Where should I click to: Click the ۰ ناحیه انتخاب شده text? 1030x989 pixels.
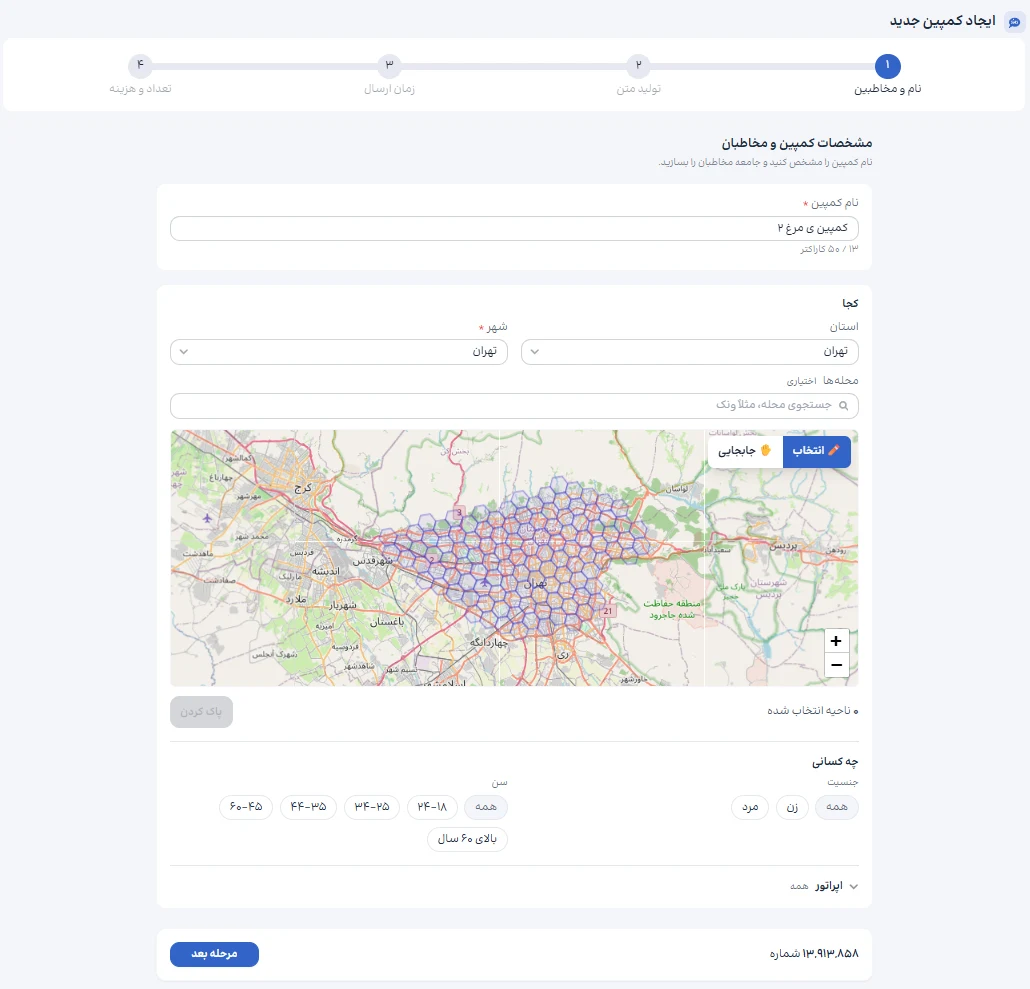tap(813, 711)
